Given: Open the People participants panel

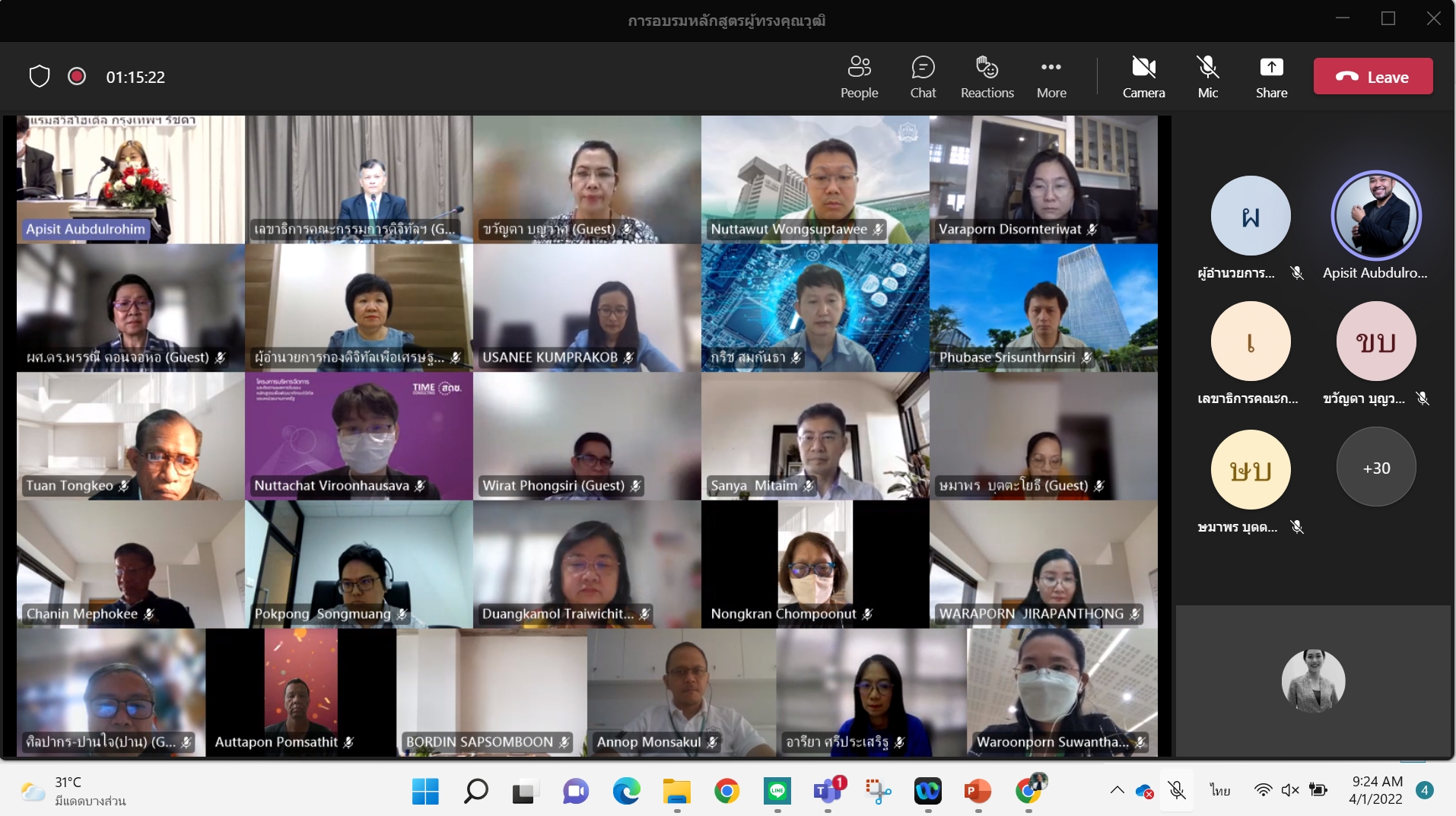Looking at the screenshot, I should tap(859, 77).
